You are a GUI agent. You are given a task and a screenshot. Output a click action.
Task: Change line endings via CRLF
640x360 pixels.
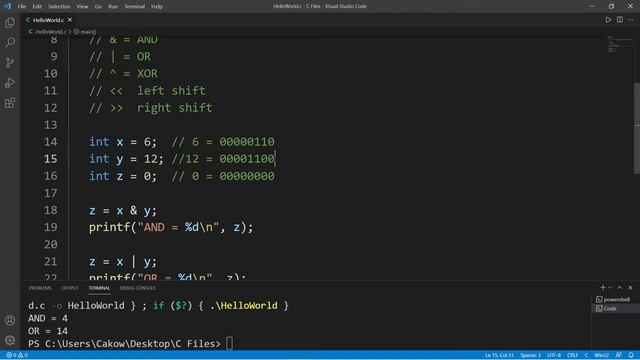[x=572, y=355]
